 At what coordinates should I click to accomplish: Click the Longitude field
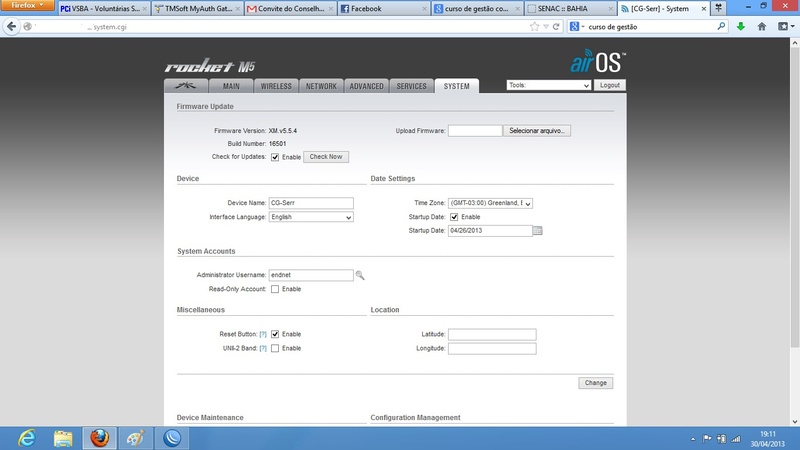tap(492, 348)
